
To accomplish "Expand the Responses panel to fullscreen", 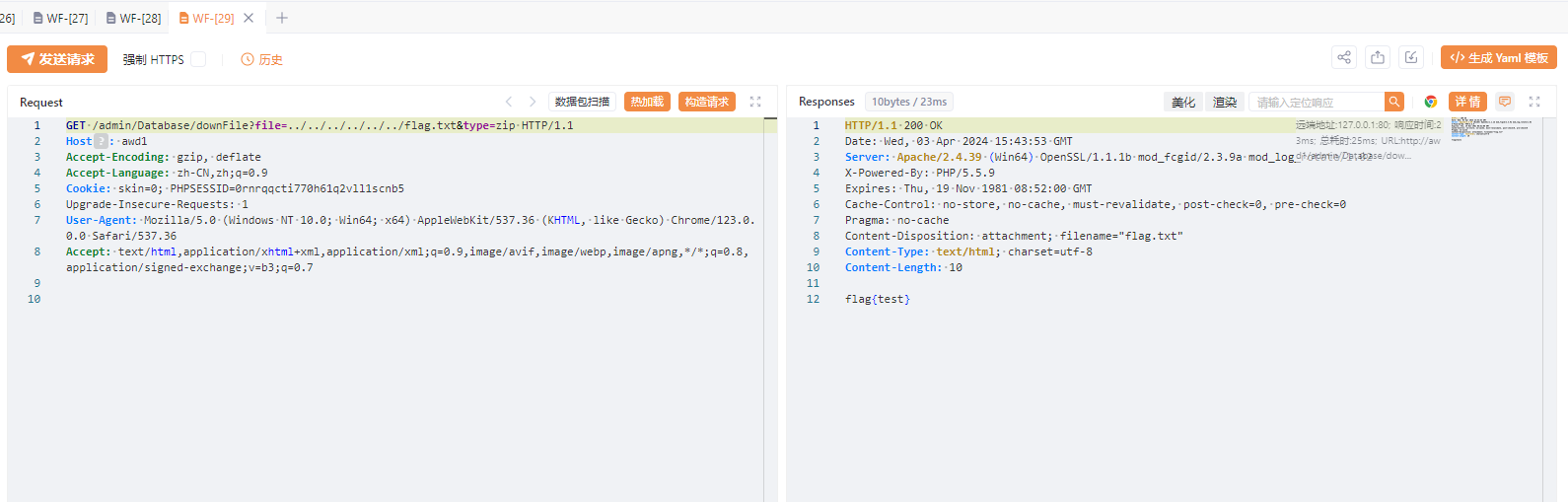I will click(x=1534, y=102).
